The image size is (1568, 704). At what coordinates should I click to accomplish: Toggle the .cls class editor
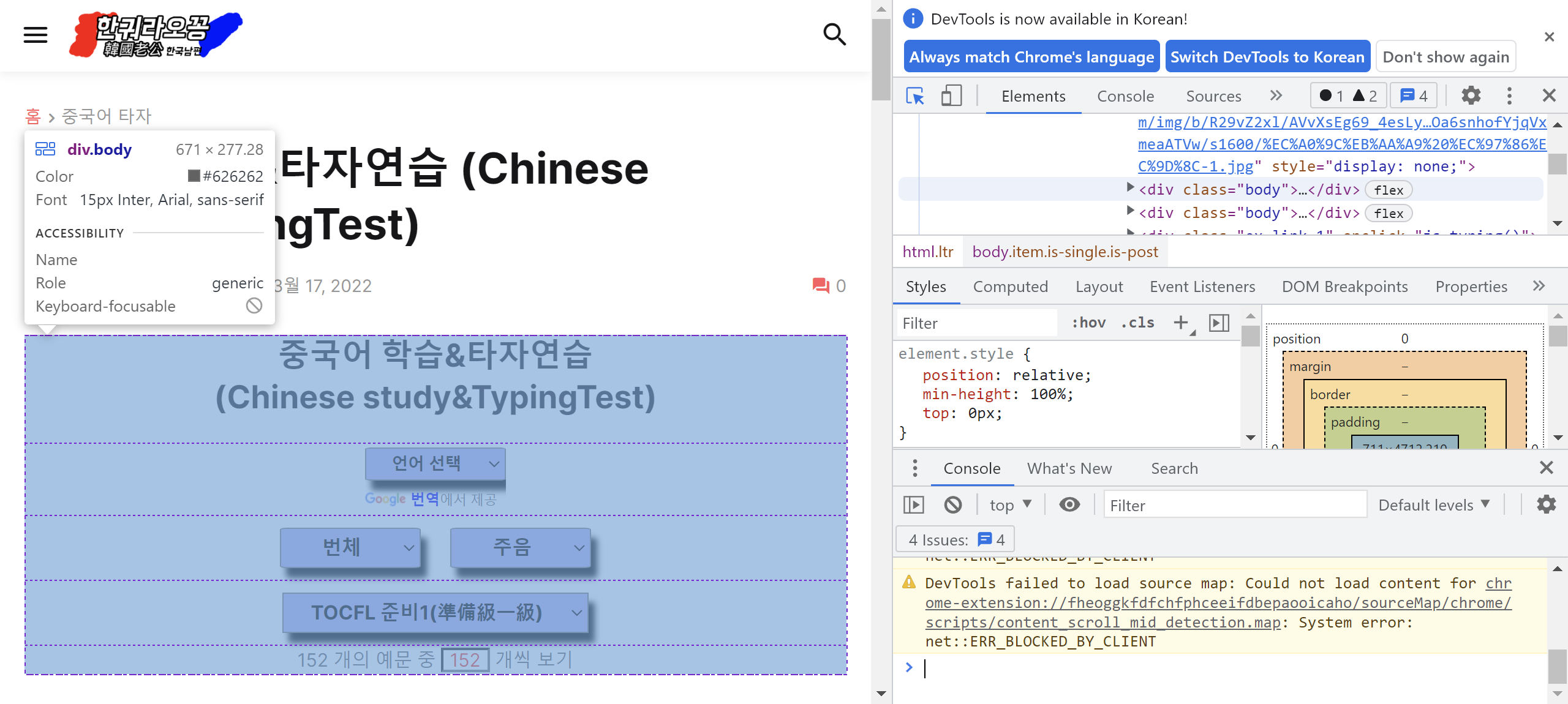[x=1137, y=323]
